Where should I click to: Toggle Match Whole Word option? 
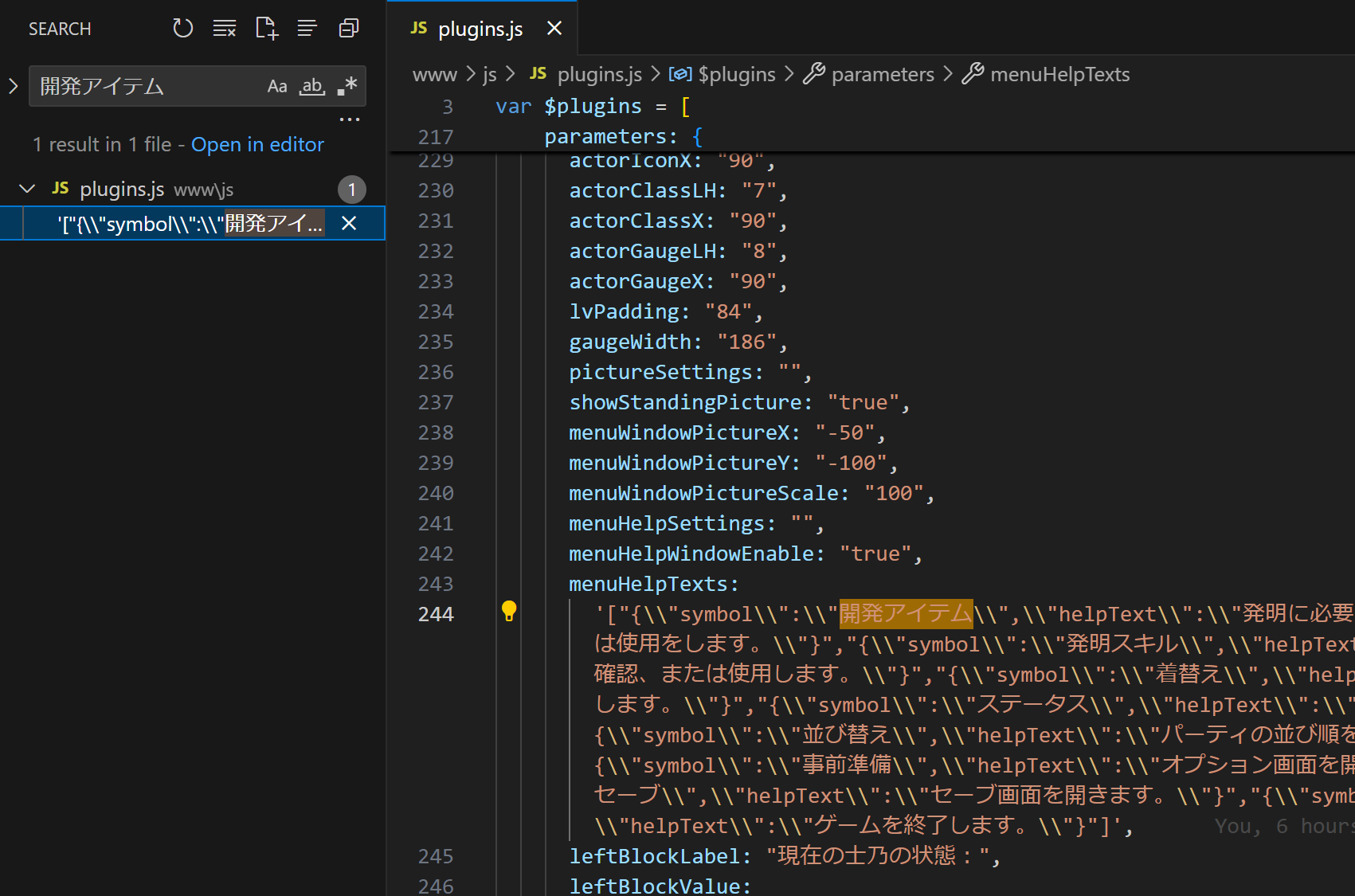(x=311, y=86)
